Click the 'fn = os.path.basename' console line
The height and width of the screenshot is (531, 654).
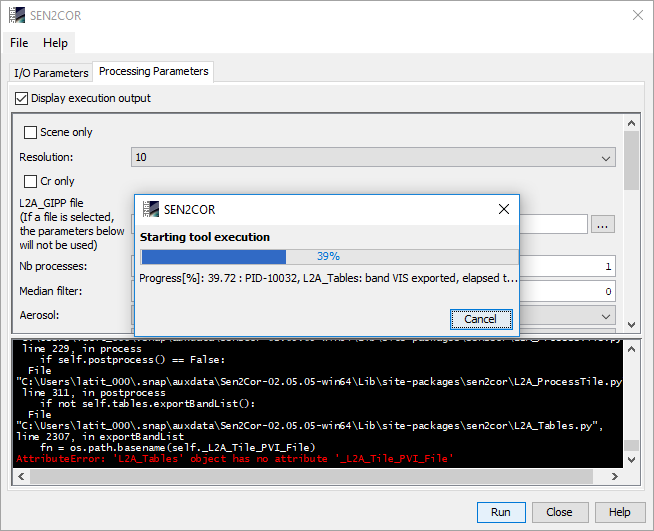(x=177, y=448)
